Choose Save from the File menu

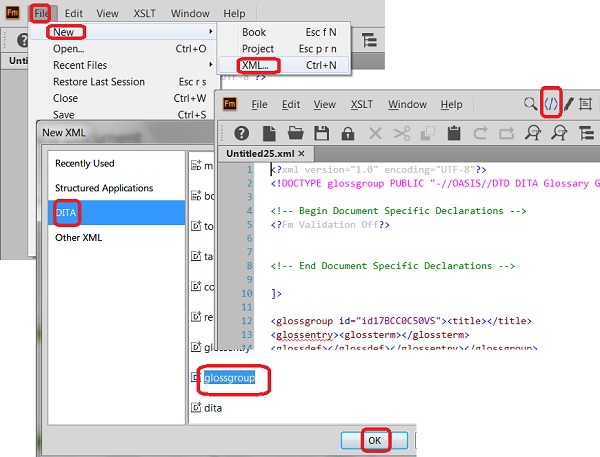(x=122, y=114)
